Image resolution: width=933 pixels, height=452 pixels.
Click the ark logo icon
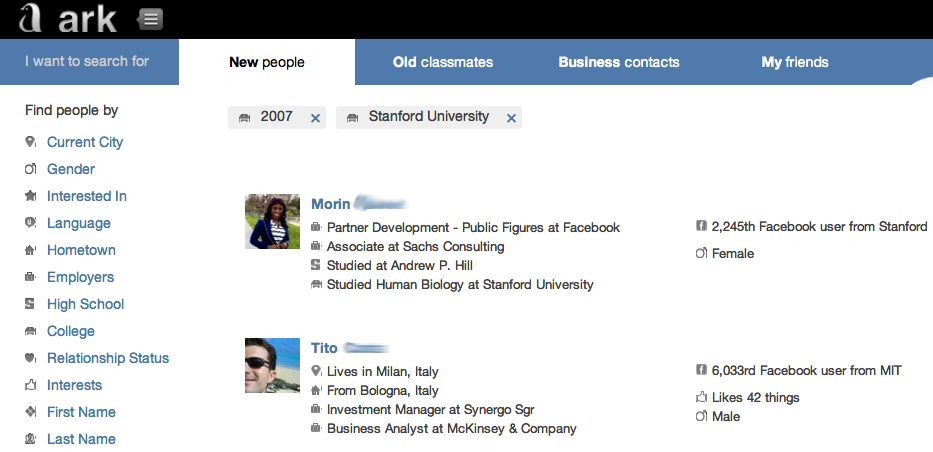tap(31, 18)
